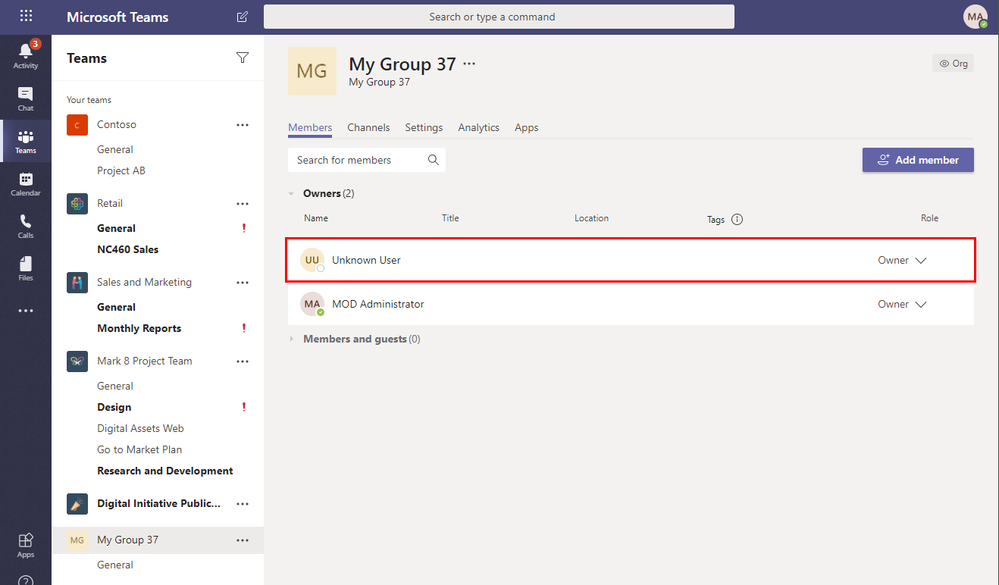Click the Unknown User name

[366, 260]
